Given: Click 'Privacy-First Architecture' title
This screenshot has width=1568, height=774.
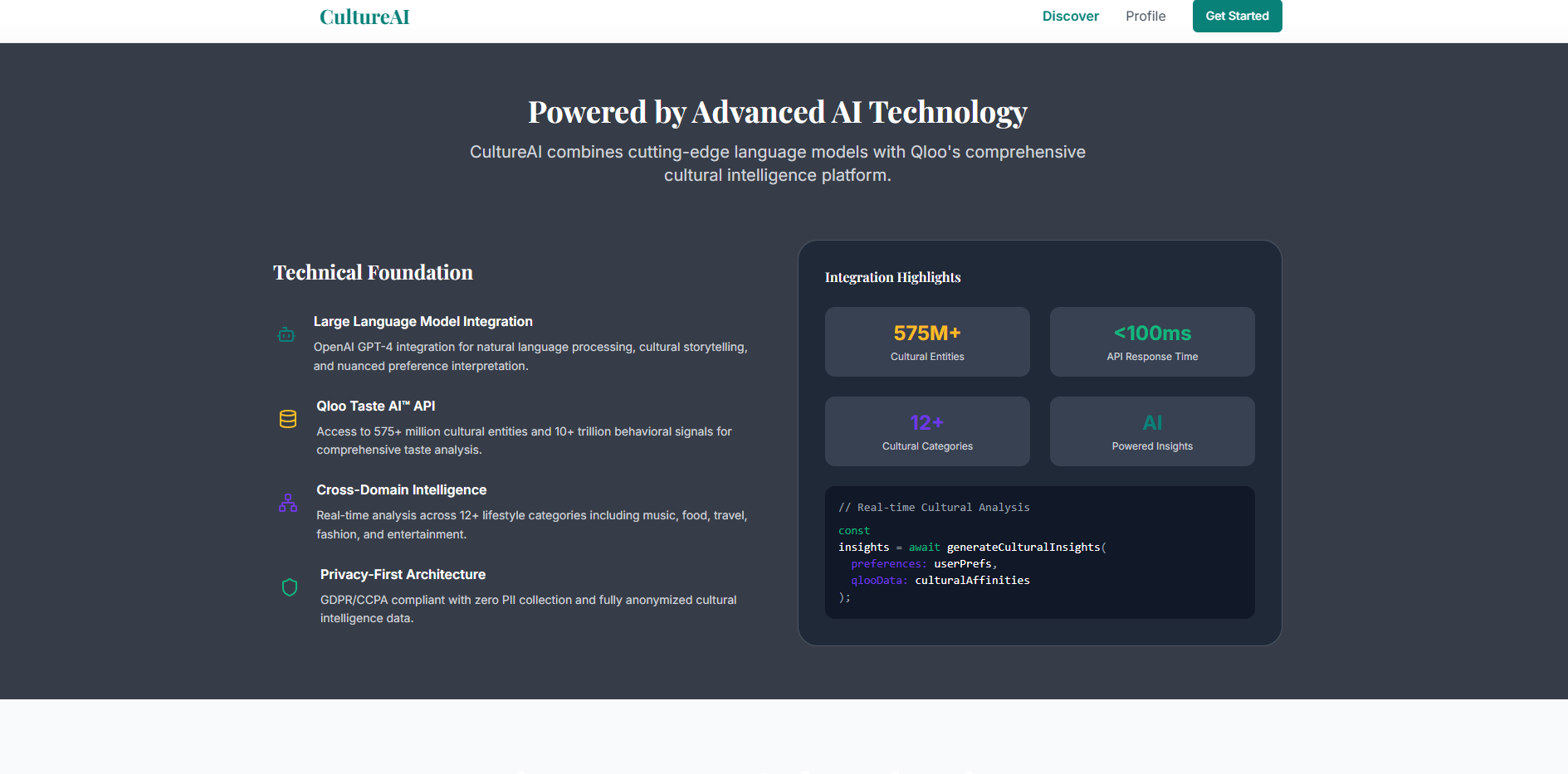Looking at the screenshot, I should coord(403,574).
